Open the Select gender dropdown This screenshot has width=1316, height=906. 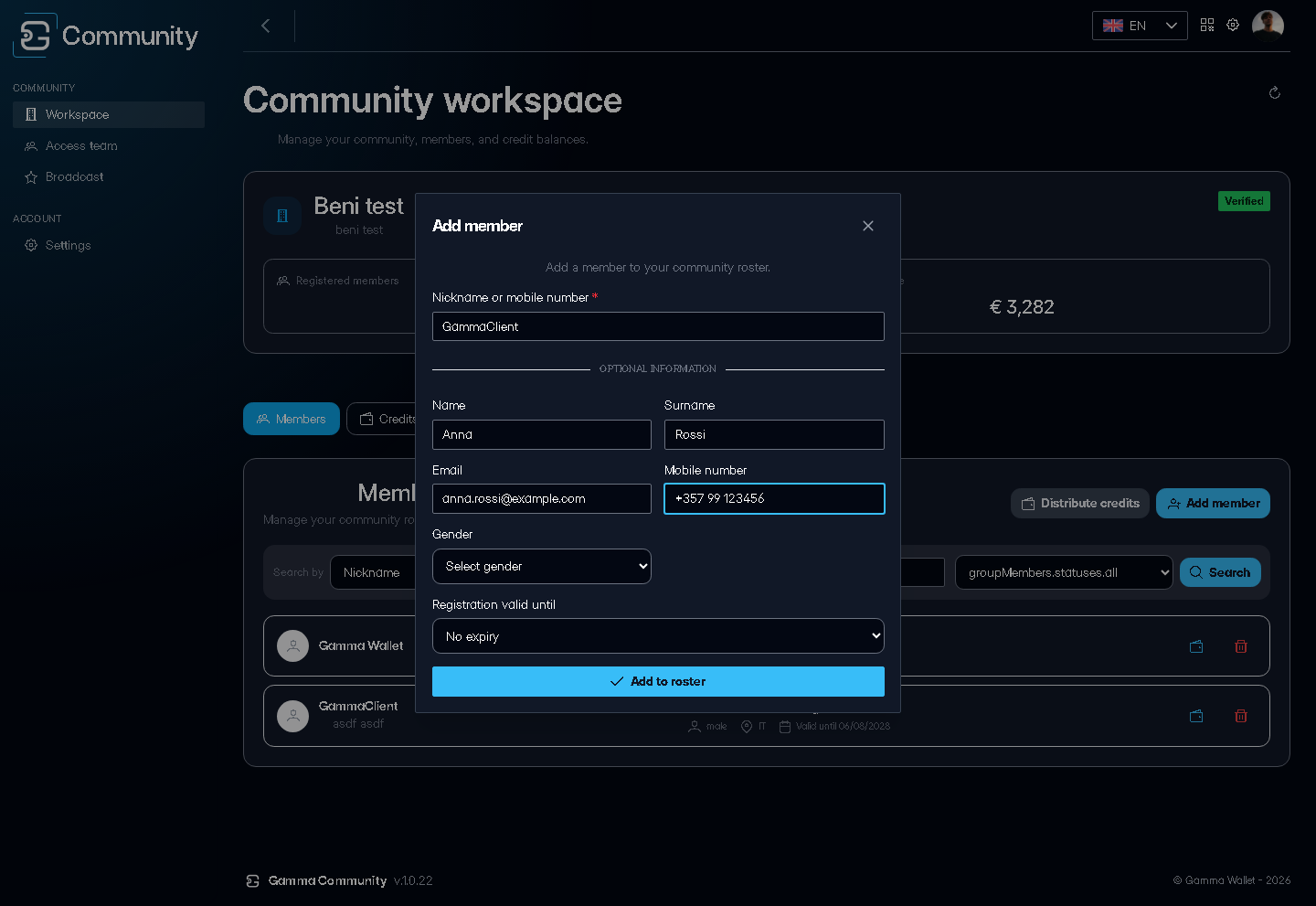[542, 566]
